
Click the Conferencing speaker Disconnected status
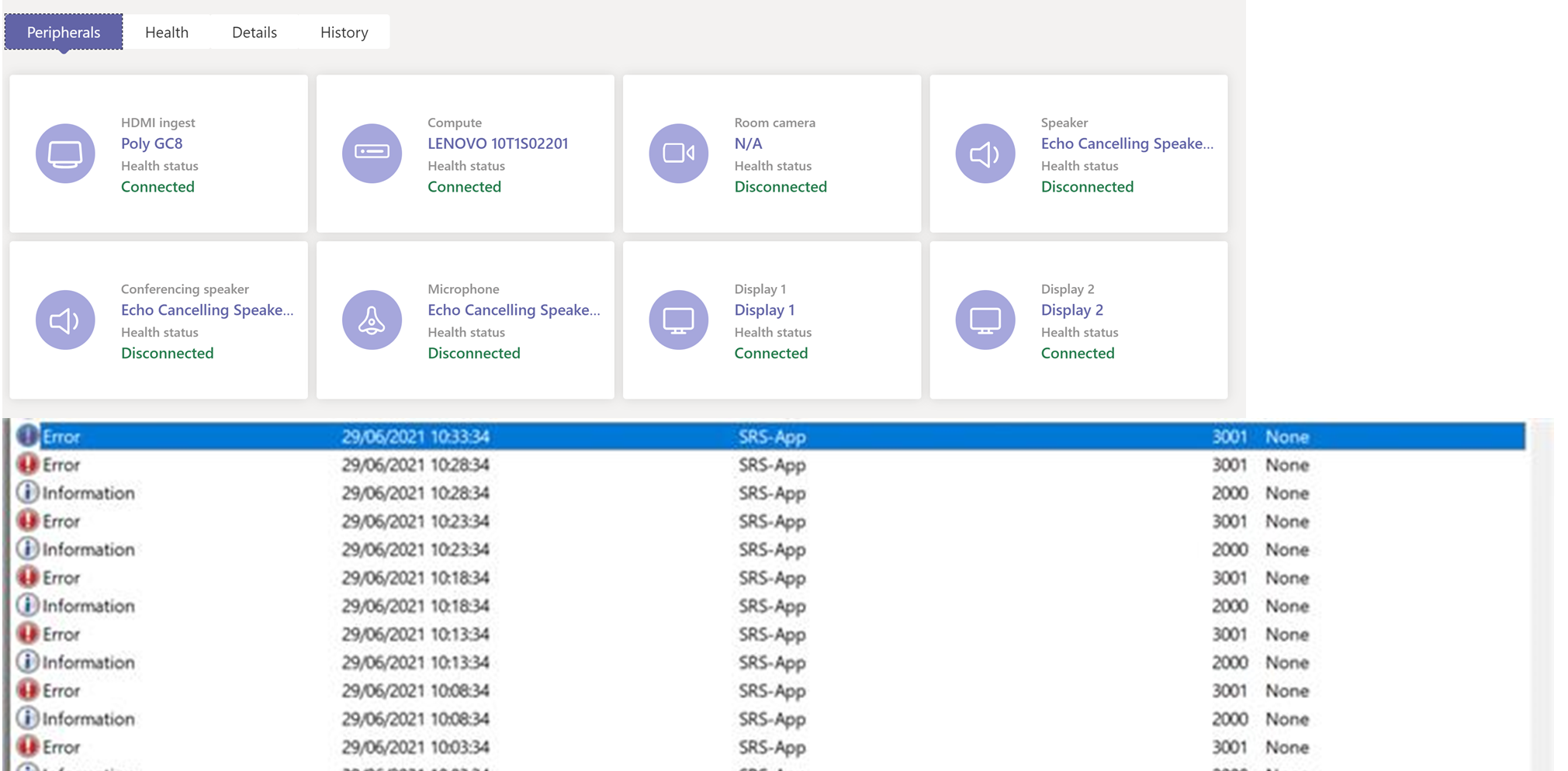(x=168, y=353)
